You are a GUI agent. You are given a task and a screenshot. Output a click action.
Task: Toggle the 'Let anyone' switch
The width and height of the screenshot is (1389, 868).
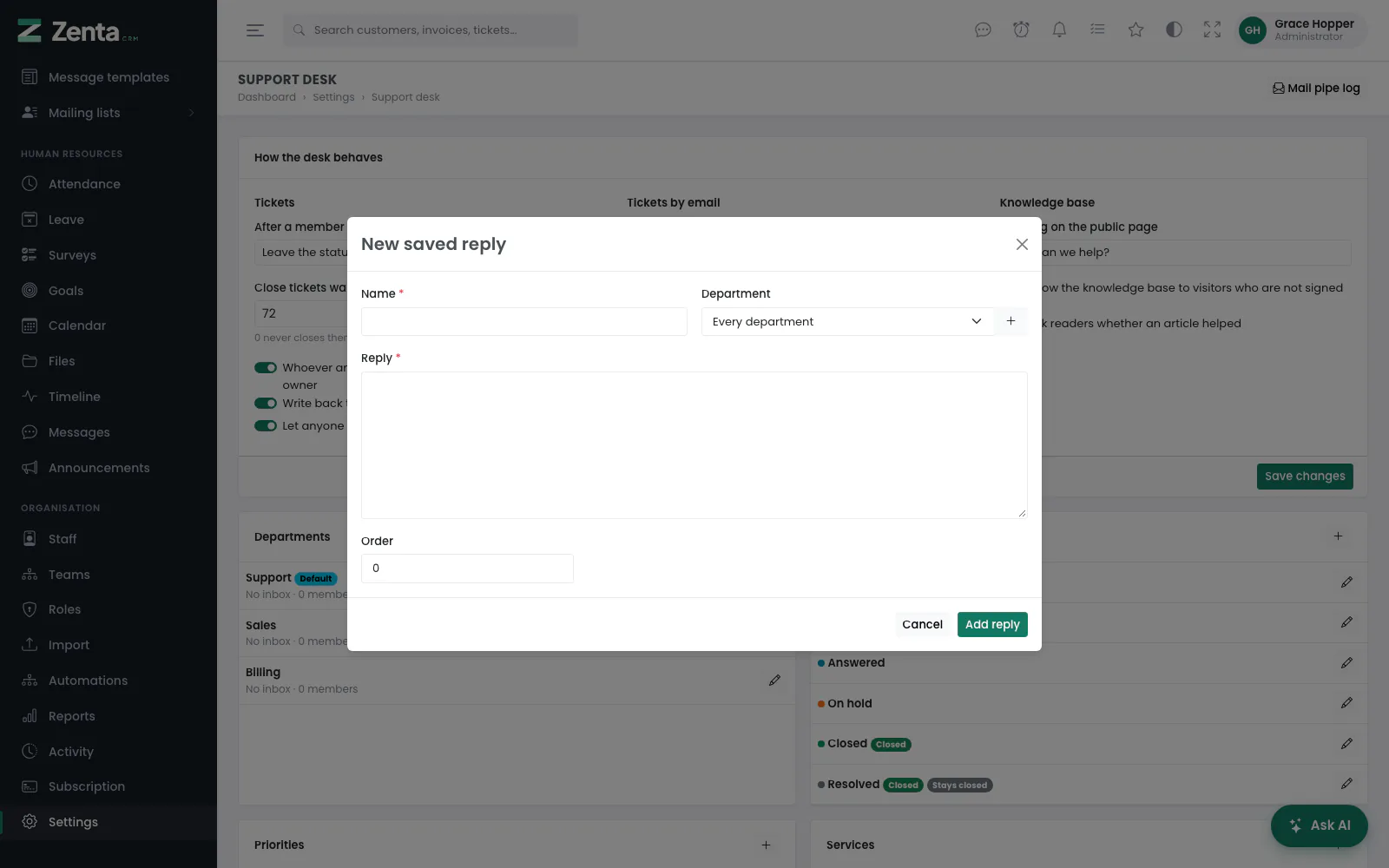(266, 426)
